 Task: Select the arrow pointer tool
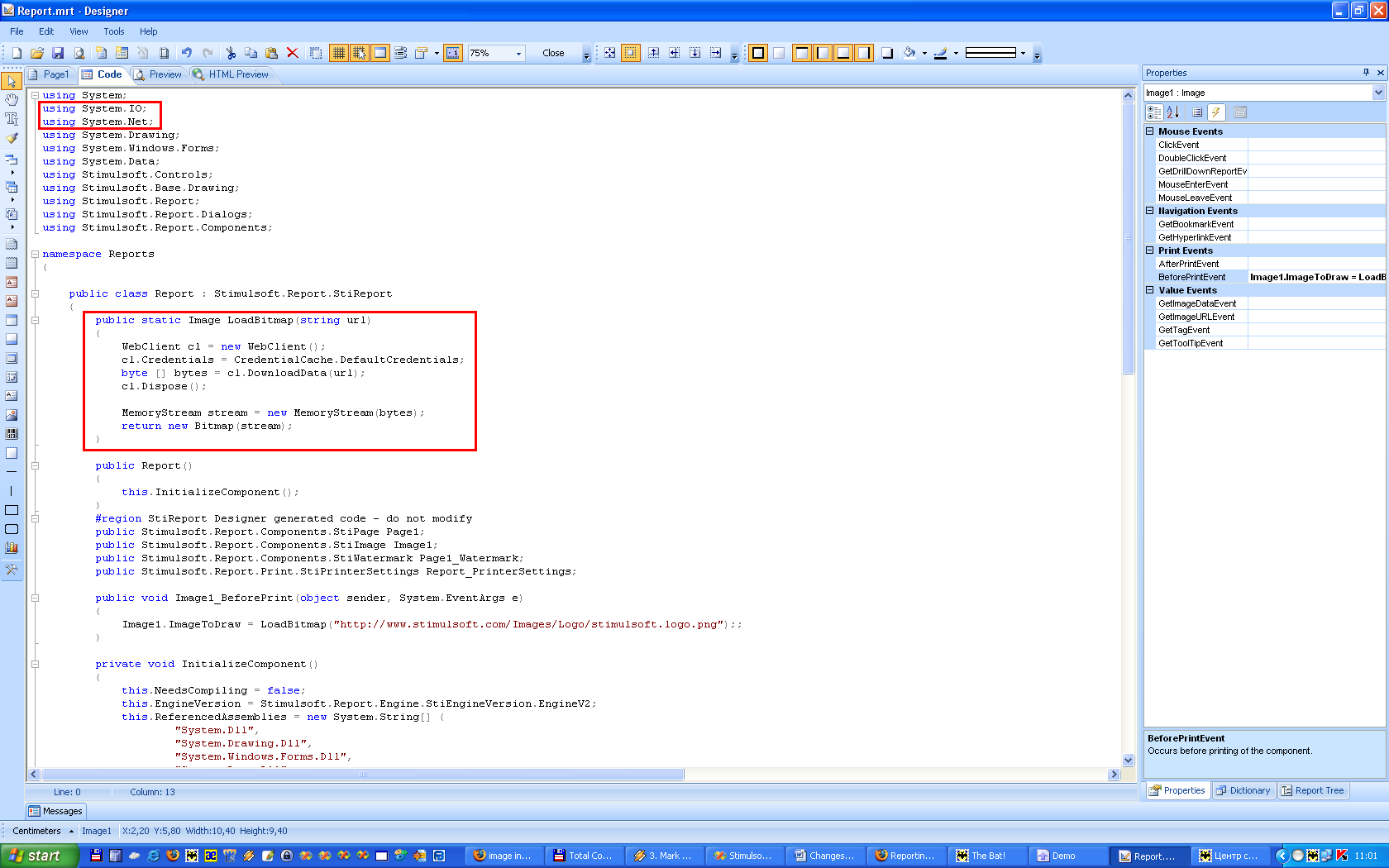pos(12,81)
